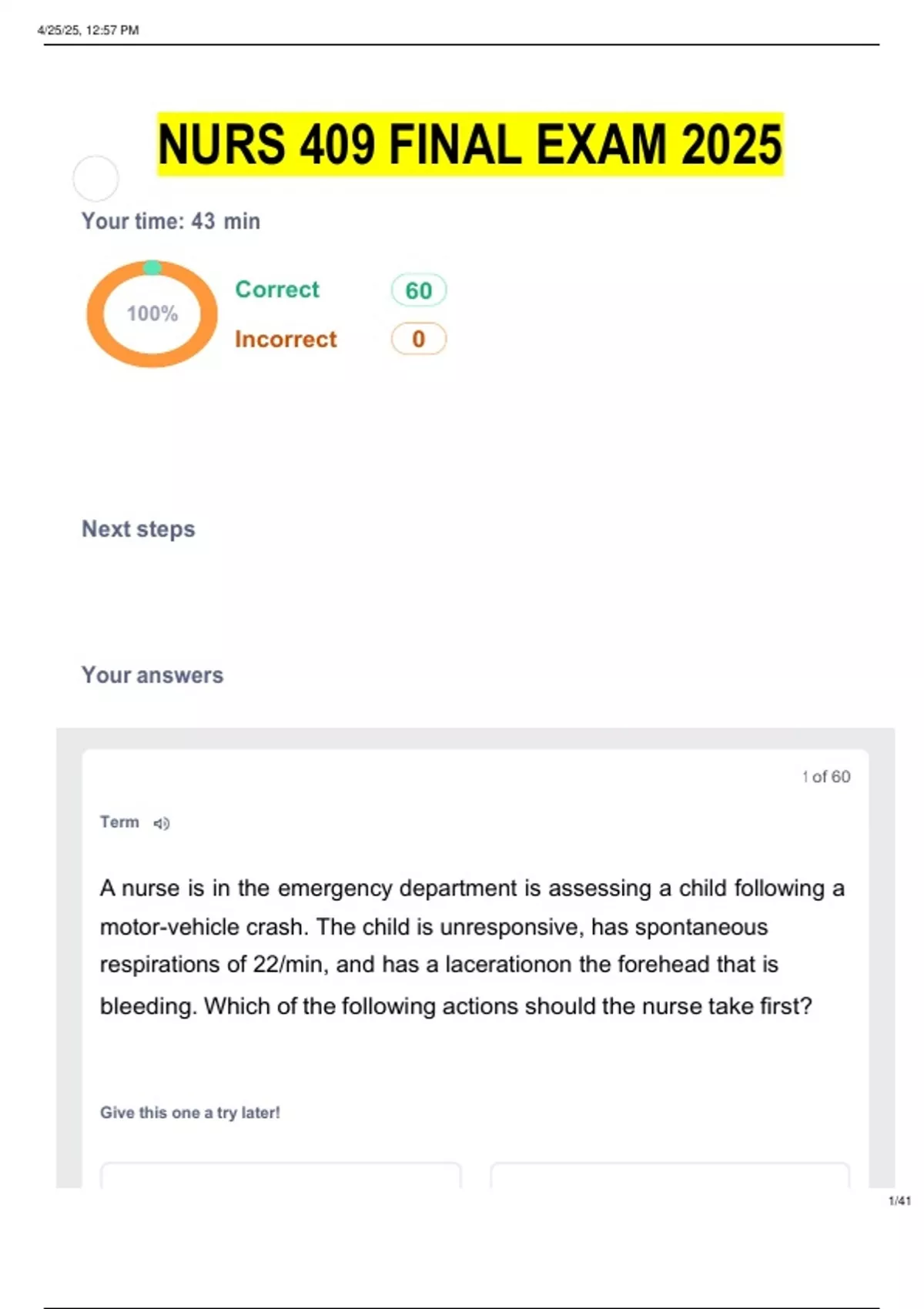
Task: Click the 100% score donut chart
Action: point(152,313)
